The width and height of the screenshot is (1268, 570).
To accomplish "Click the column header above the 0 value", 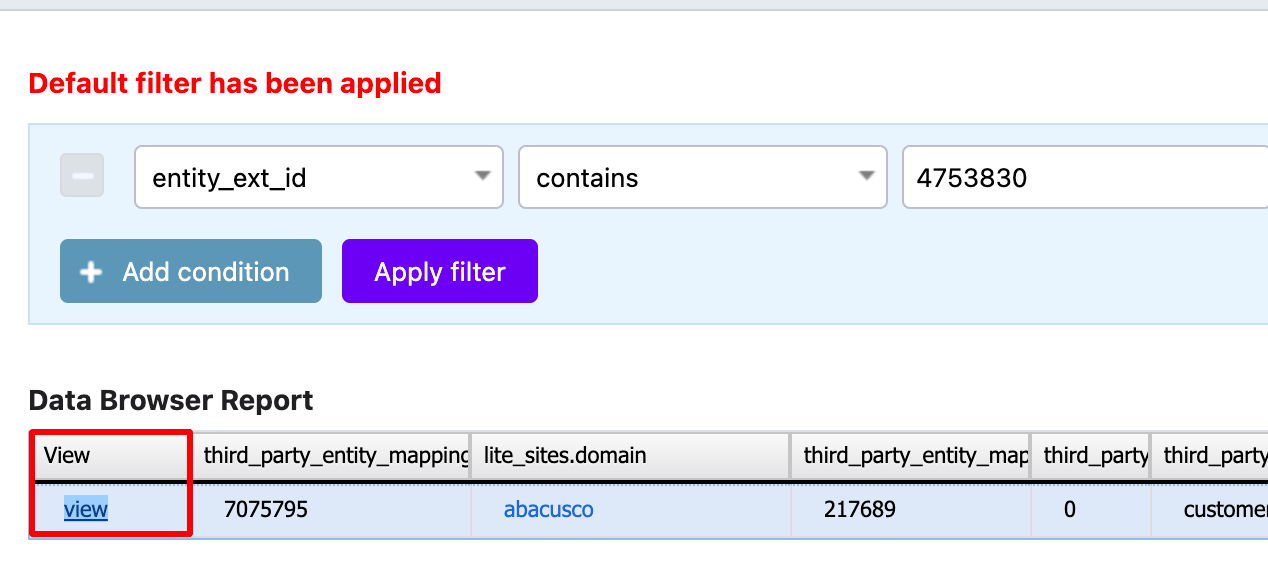I will pyautogui.click(x=1091, y=456).
